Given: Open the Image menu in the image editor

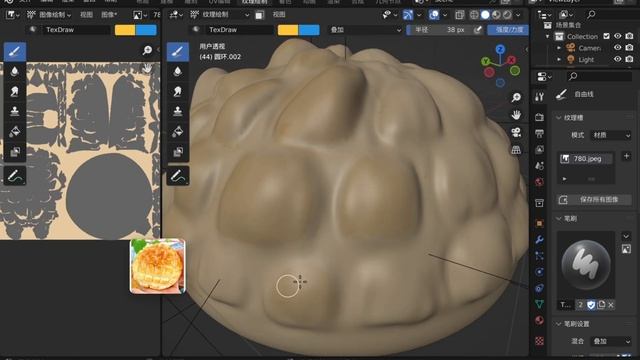Looking at the screenshot, I should (109, 15).
